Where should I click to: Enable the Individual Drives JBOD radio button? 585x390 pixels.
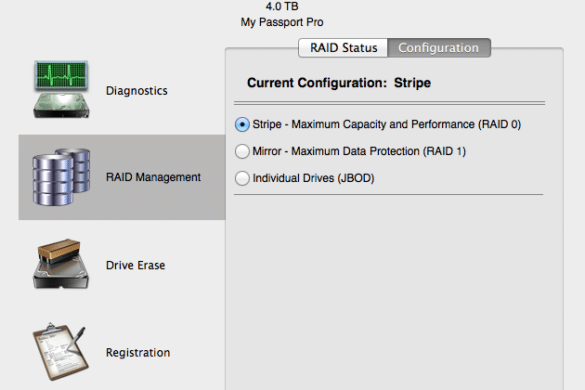tap(242, 178)
